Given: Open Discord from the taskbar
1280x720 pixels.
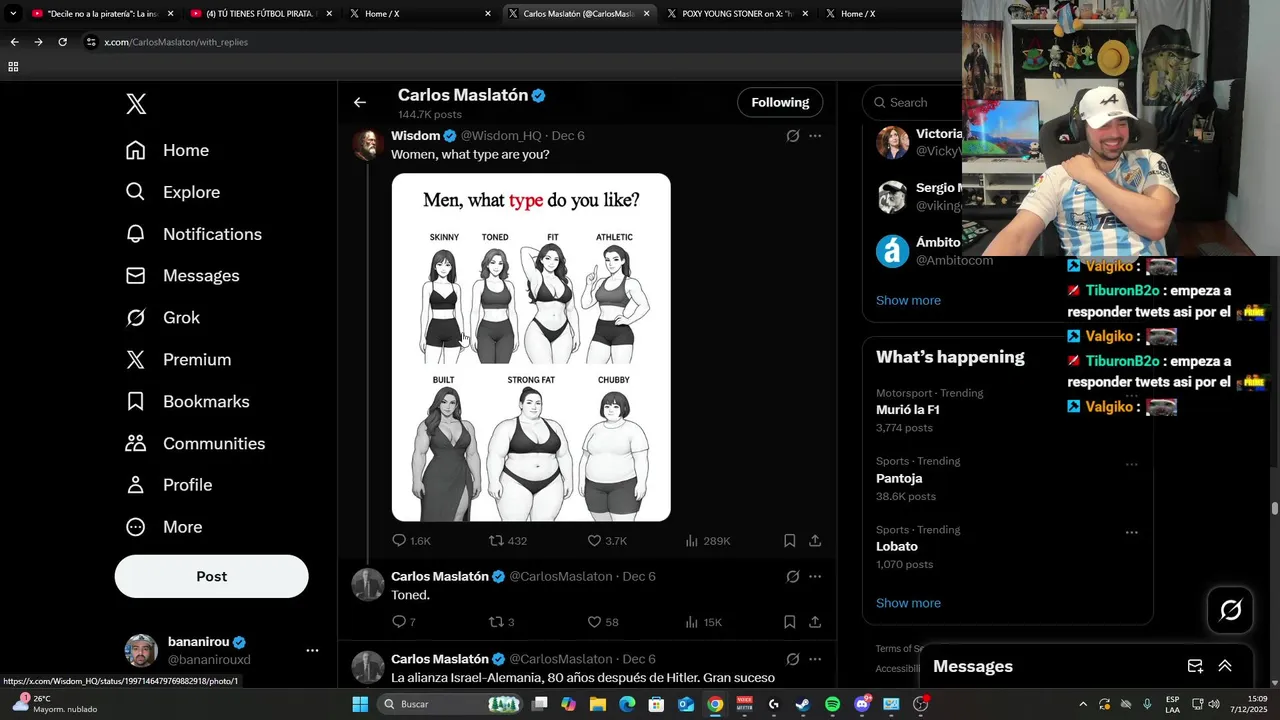Looking at the screenshot, I should tap(862, 704).
